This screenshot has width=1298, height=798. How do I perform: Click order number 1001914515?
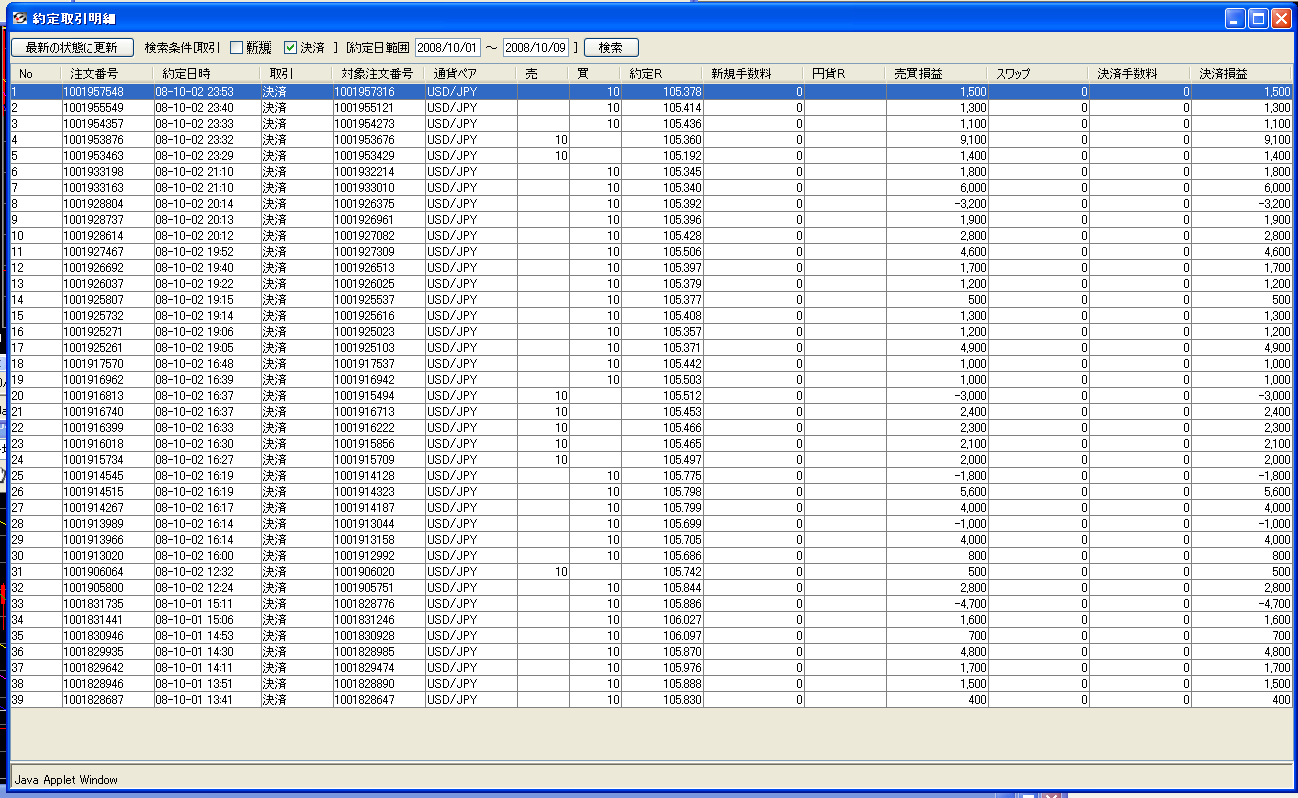108,492
